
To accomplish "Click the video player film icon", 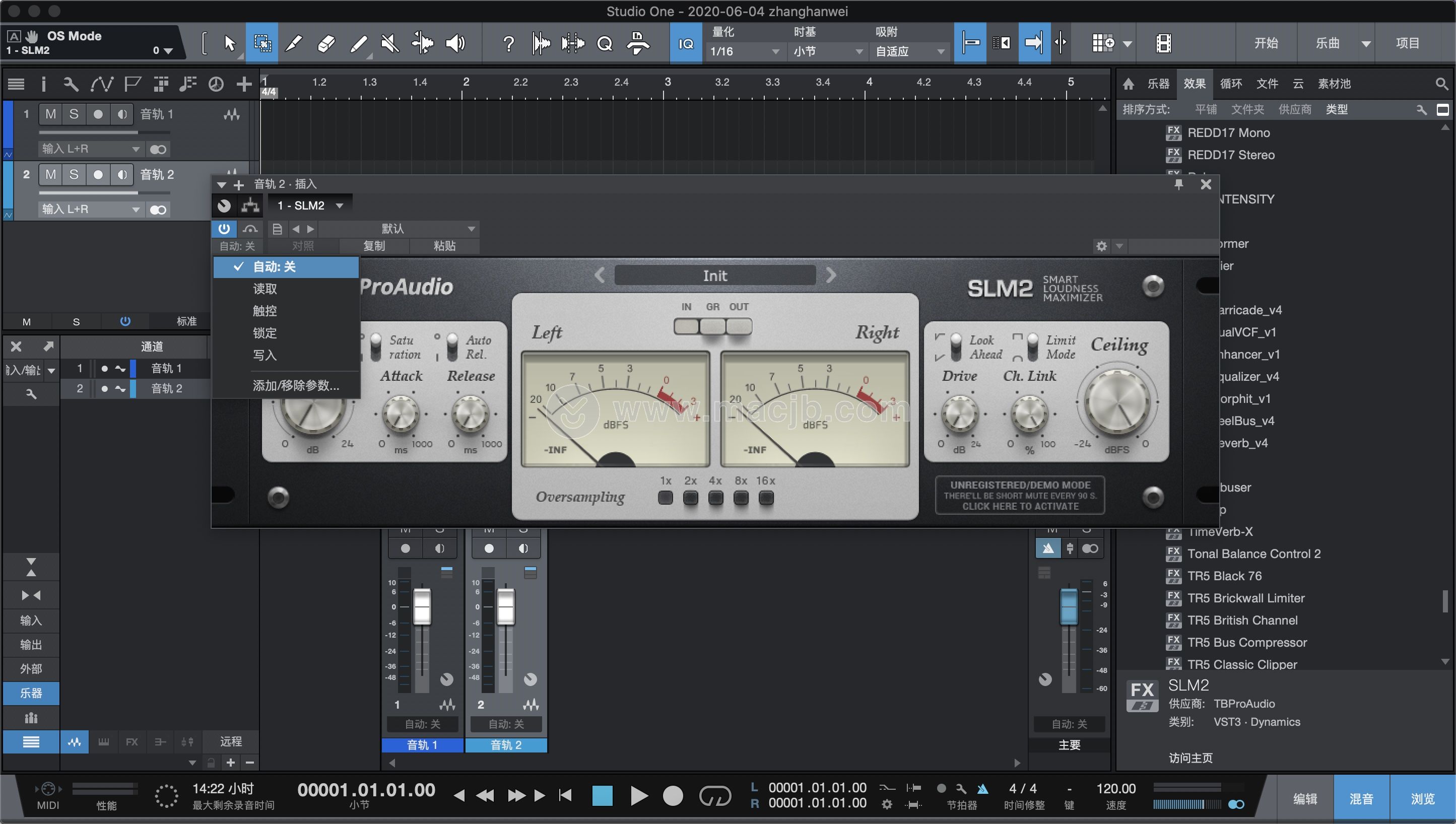I will (x=1164, y=43).
